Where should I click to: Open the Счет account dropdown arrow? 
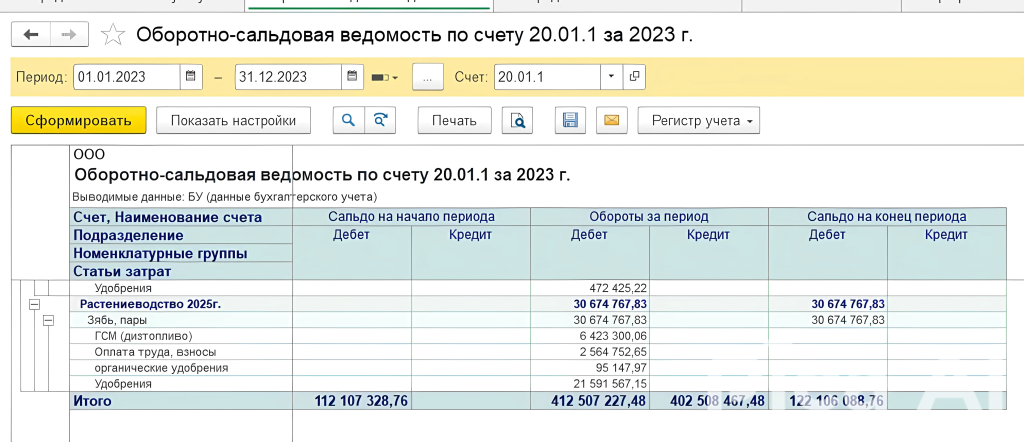611,77
